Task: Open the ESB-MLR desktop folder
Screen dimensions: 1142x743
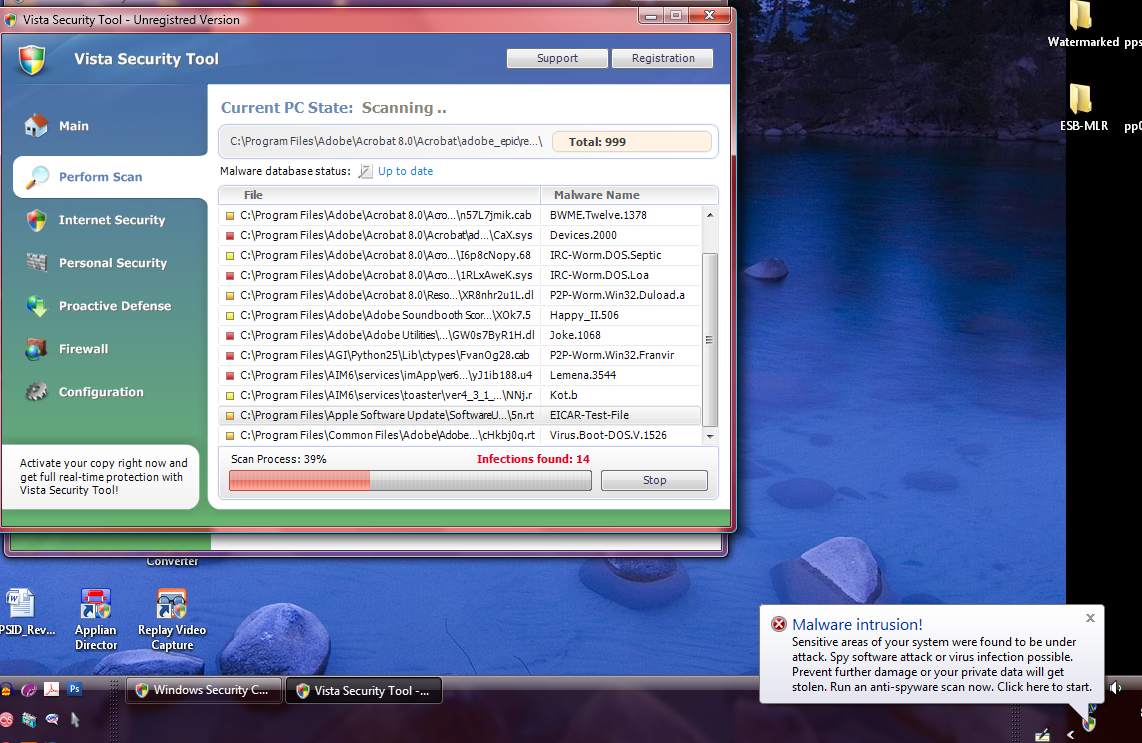Action: (1082, 99)
